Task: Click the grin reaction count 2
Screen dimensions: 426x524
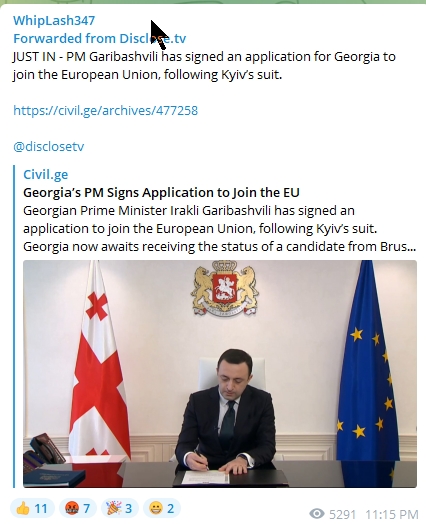Action: tap(171, 508)
